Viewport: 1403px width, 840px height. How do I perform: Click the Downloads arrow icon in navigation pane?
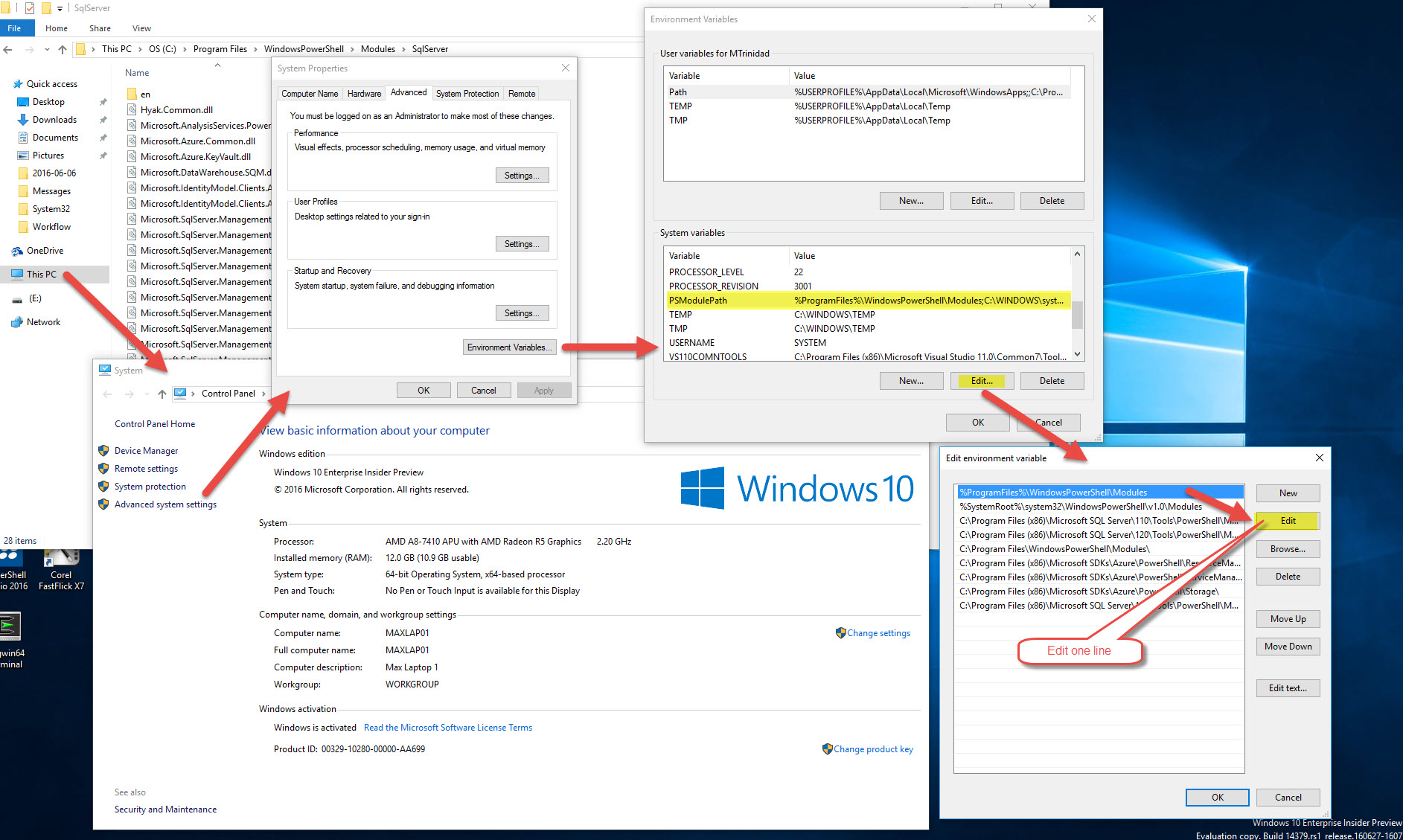22,120
